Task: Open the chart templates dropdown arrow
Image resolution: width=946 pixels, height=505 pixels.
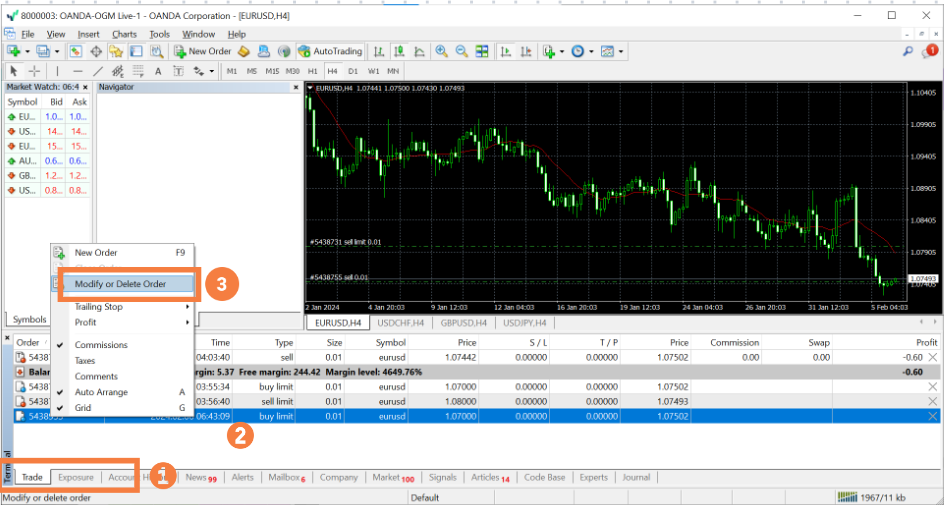Action: click(x=621, y=51)
